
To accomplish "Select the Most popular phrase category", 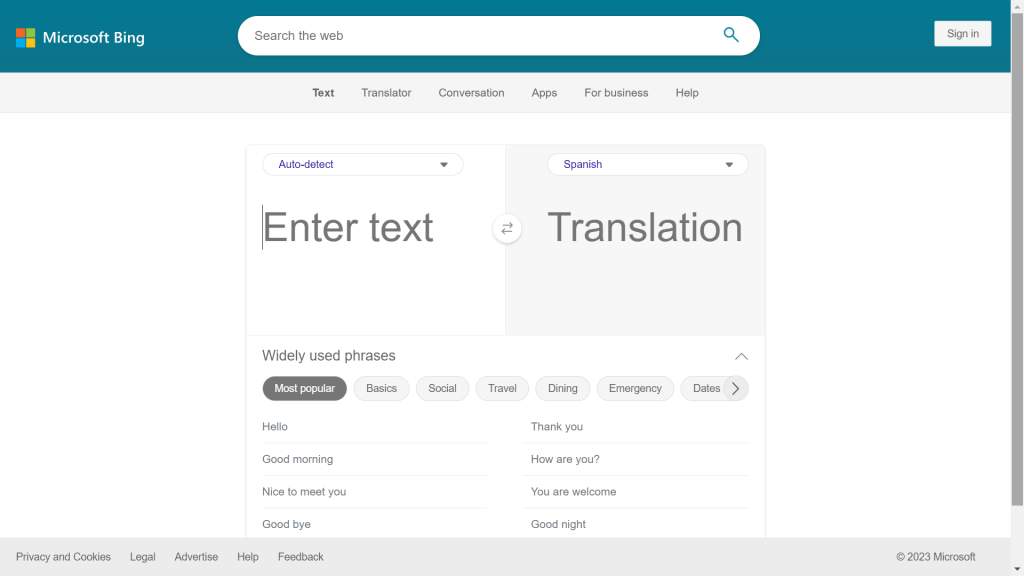I will [x=304, y=389].
